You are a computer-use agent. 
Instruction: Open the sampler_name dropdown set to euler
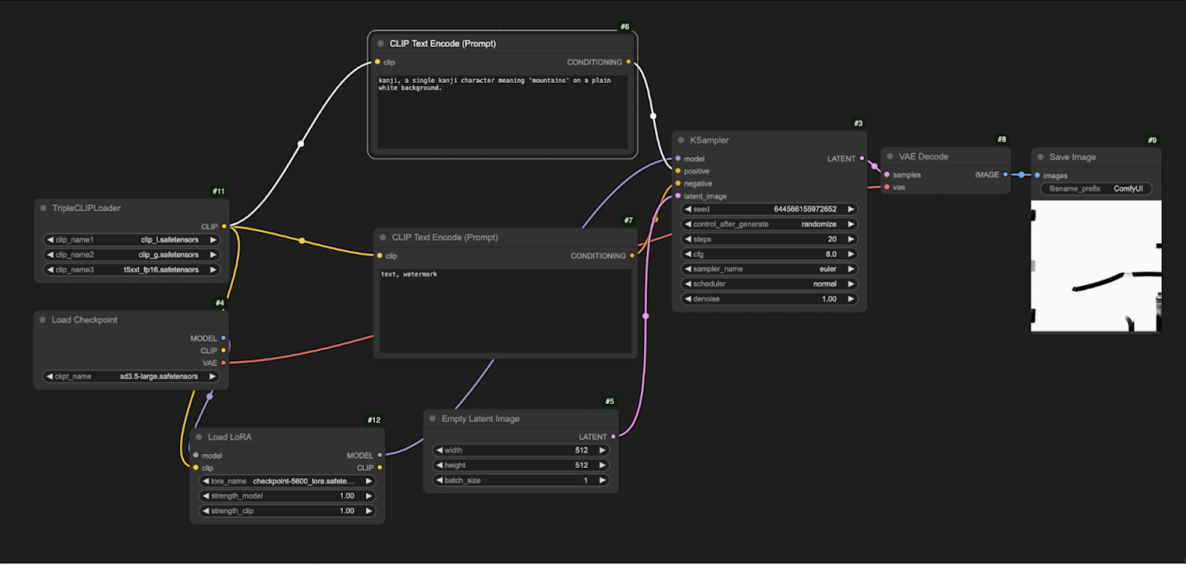[x=769, y=269]
